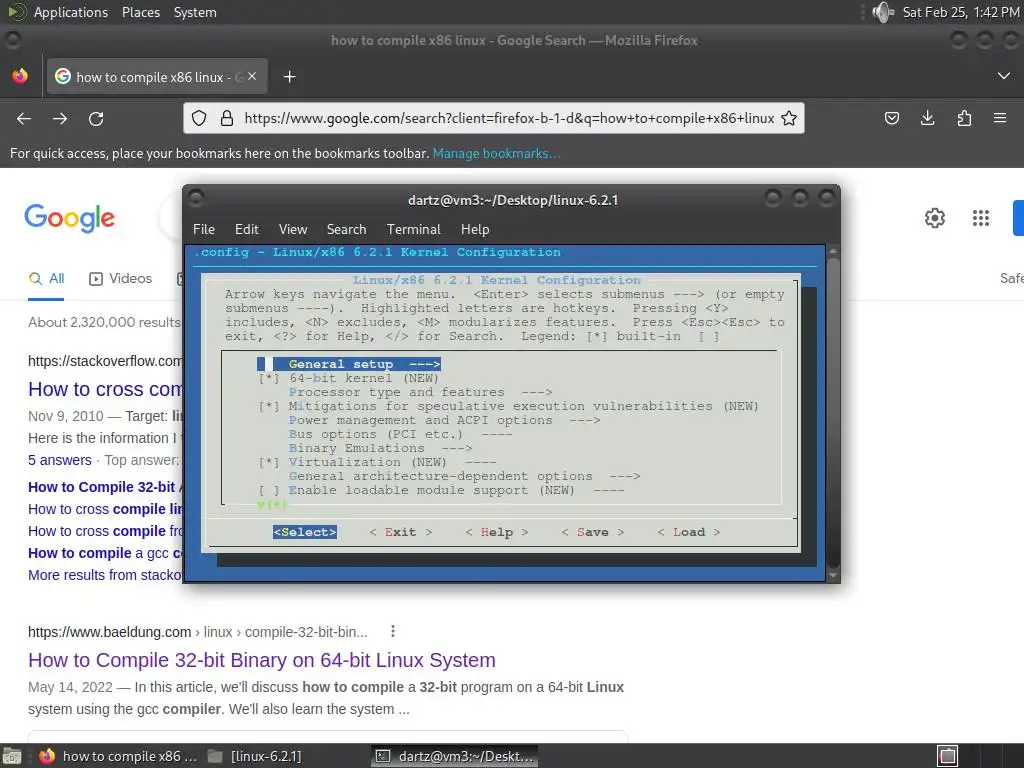
Task: Click the <Select> button in menuconfig
Action: point(305,532)
